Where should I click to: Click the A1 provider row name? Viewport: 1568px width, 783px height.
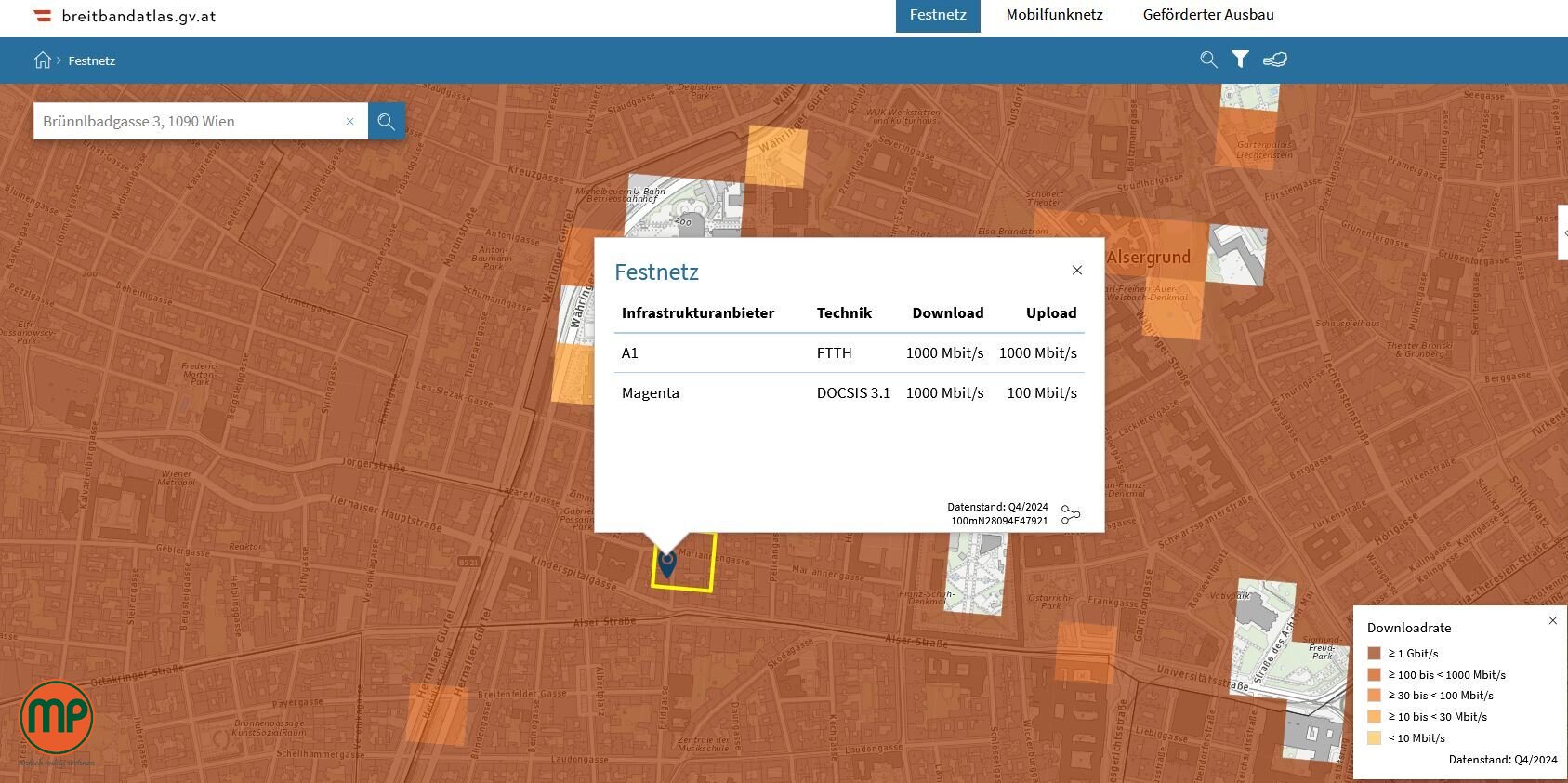pyautogui.click(x=630, y=352)
